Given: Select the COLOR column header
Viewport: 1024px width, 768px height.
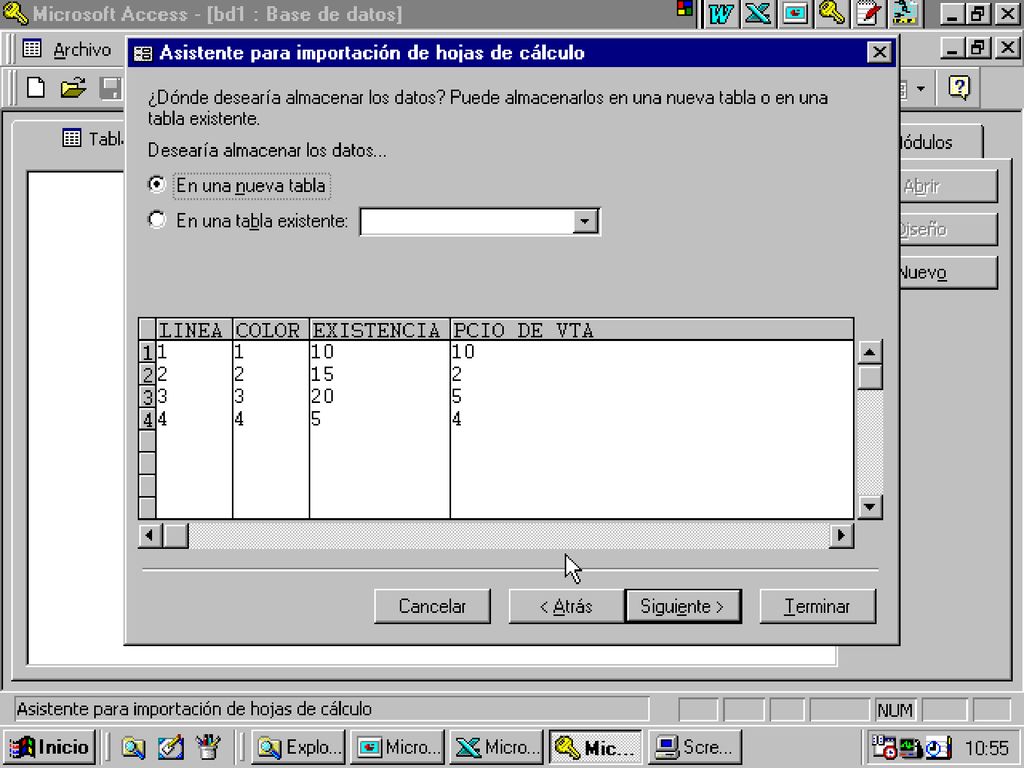Looking at the screenshot, I should coord(270,330).
